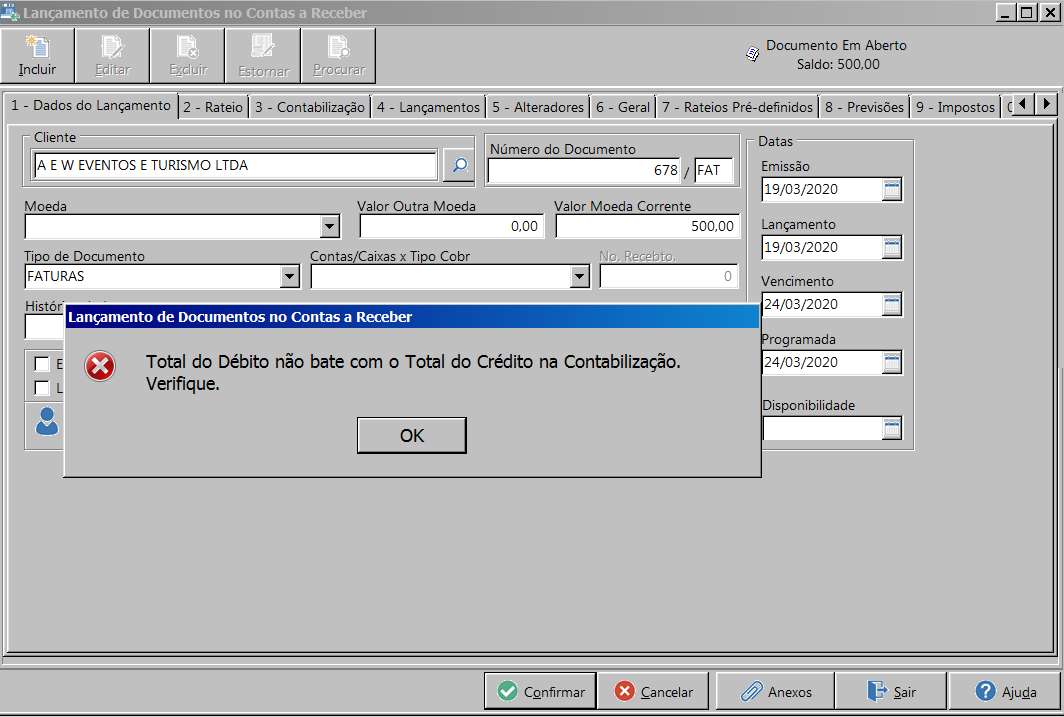Click the Incluir toolbar button
1064x717 pixels.
[37, 56]
